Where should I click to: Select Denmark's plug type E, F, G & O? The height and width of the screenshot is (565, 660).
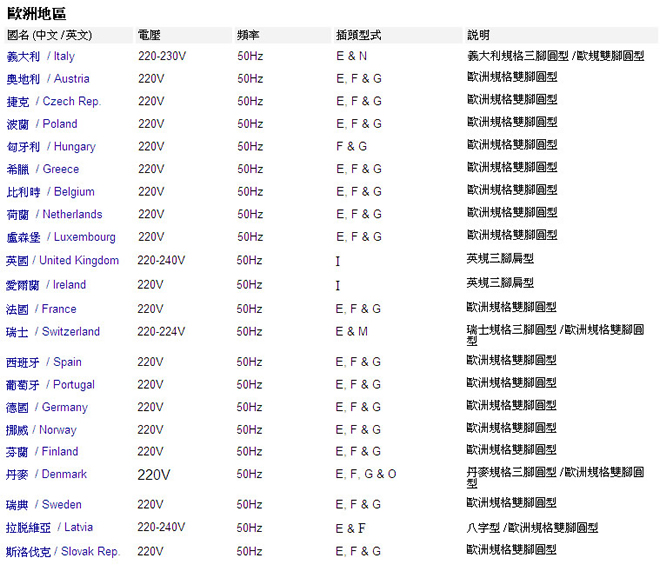pyautogui.click(x=366, y=474)
